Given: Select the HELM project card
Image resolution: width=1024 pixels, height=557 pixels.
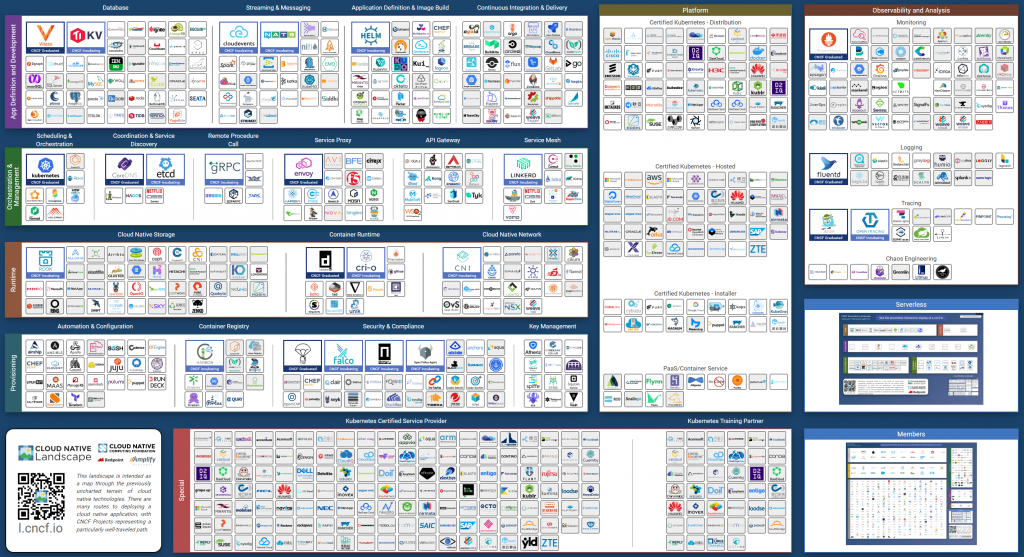Looking at the screenshot, I should coord(370,38).
